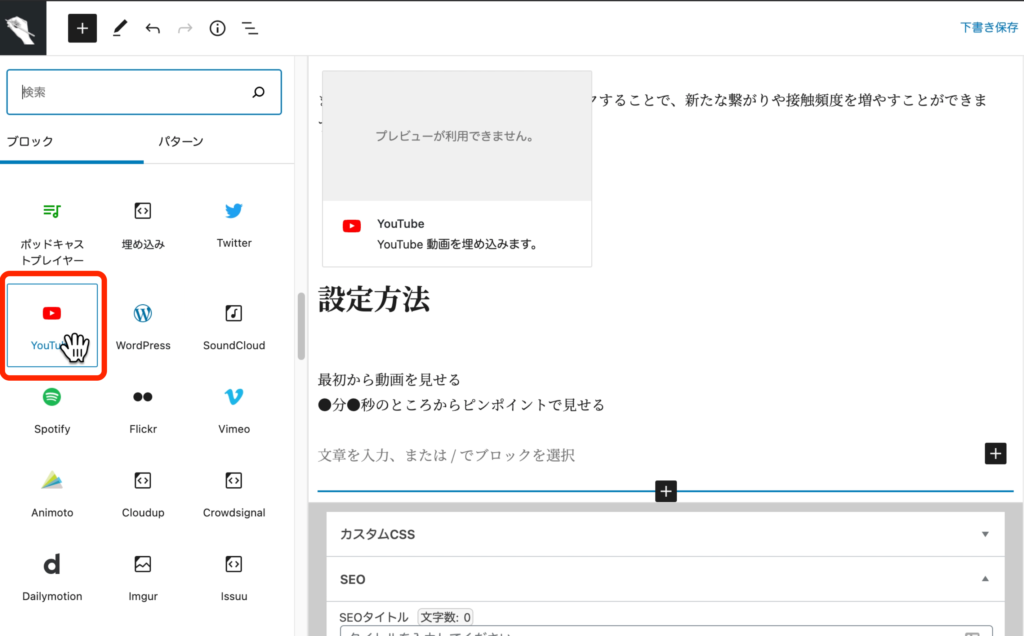Insert the Animoto embed block
1024x636 pixels.
(52, 493)
